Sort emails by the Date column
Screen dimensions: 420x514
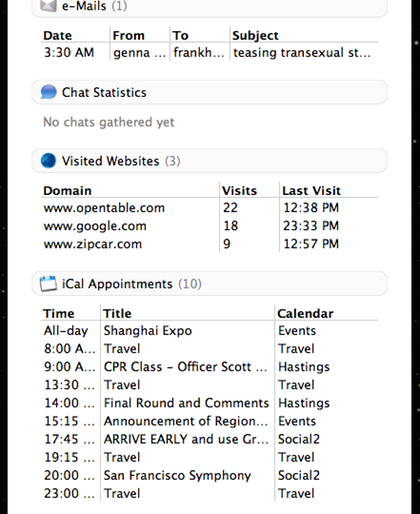75,35
